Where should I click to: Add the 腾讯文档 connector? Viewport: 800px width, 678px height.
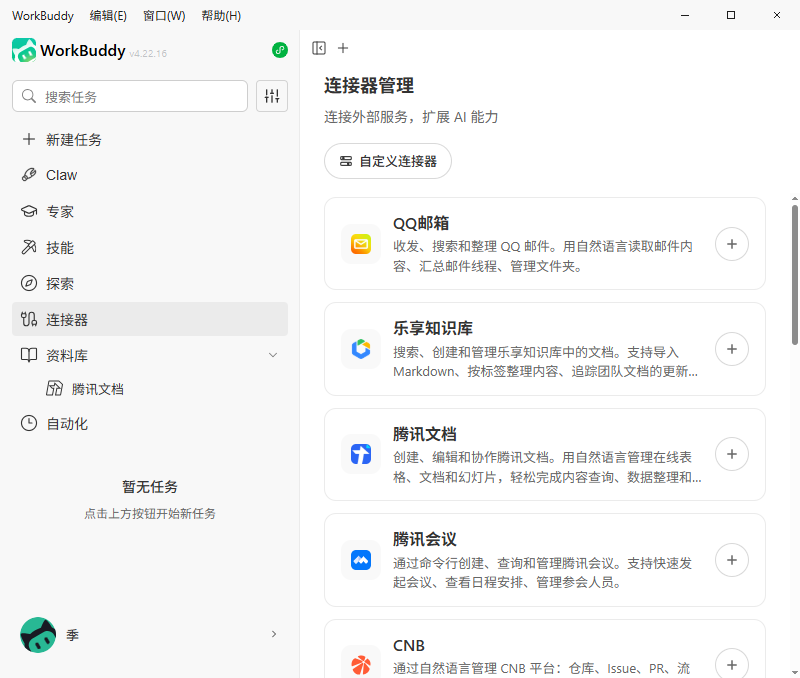(x=732, y=454)
